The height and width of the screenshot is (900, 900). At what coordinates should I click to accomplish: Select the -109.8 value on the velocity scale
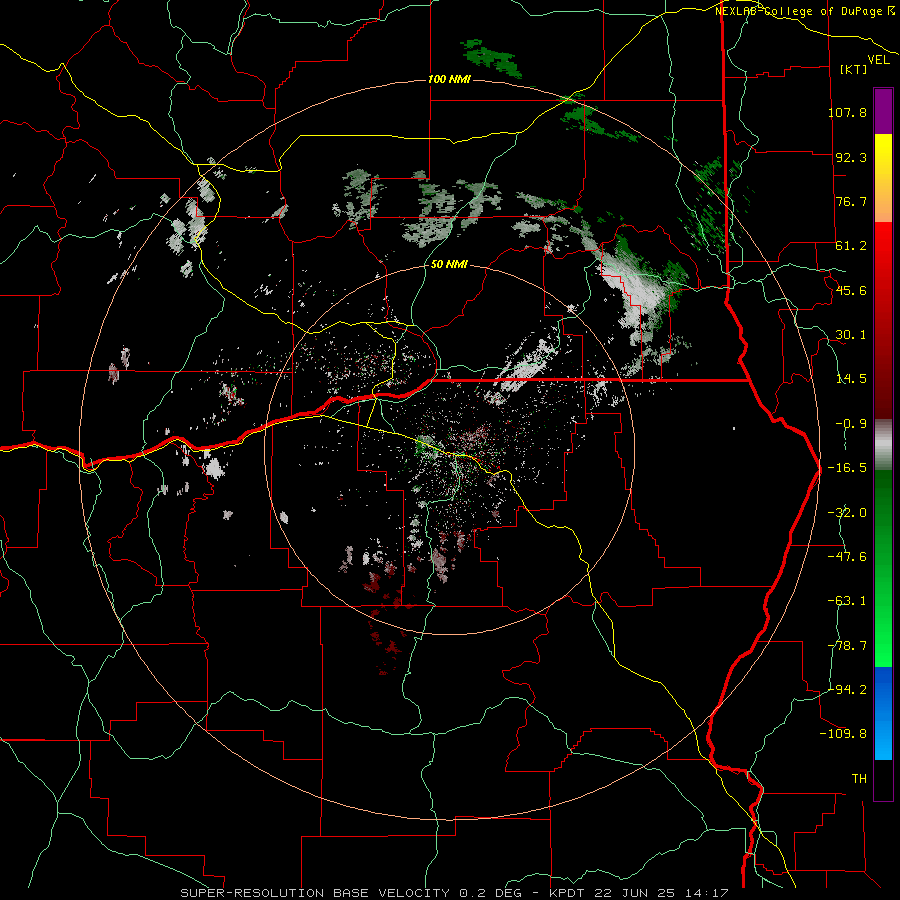[844, 734]
